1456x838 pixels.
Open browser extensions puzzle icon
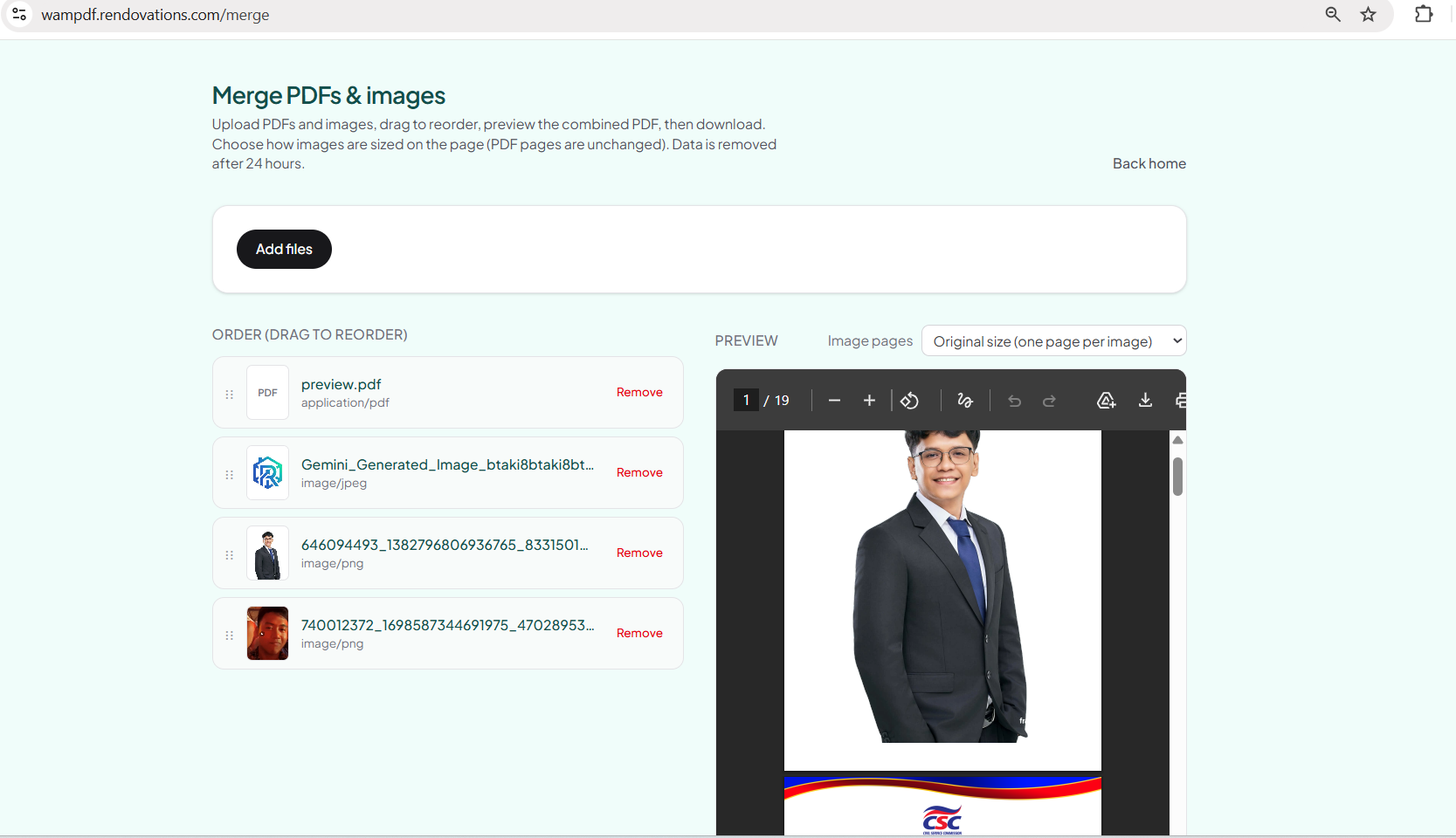1424,14
